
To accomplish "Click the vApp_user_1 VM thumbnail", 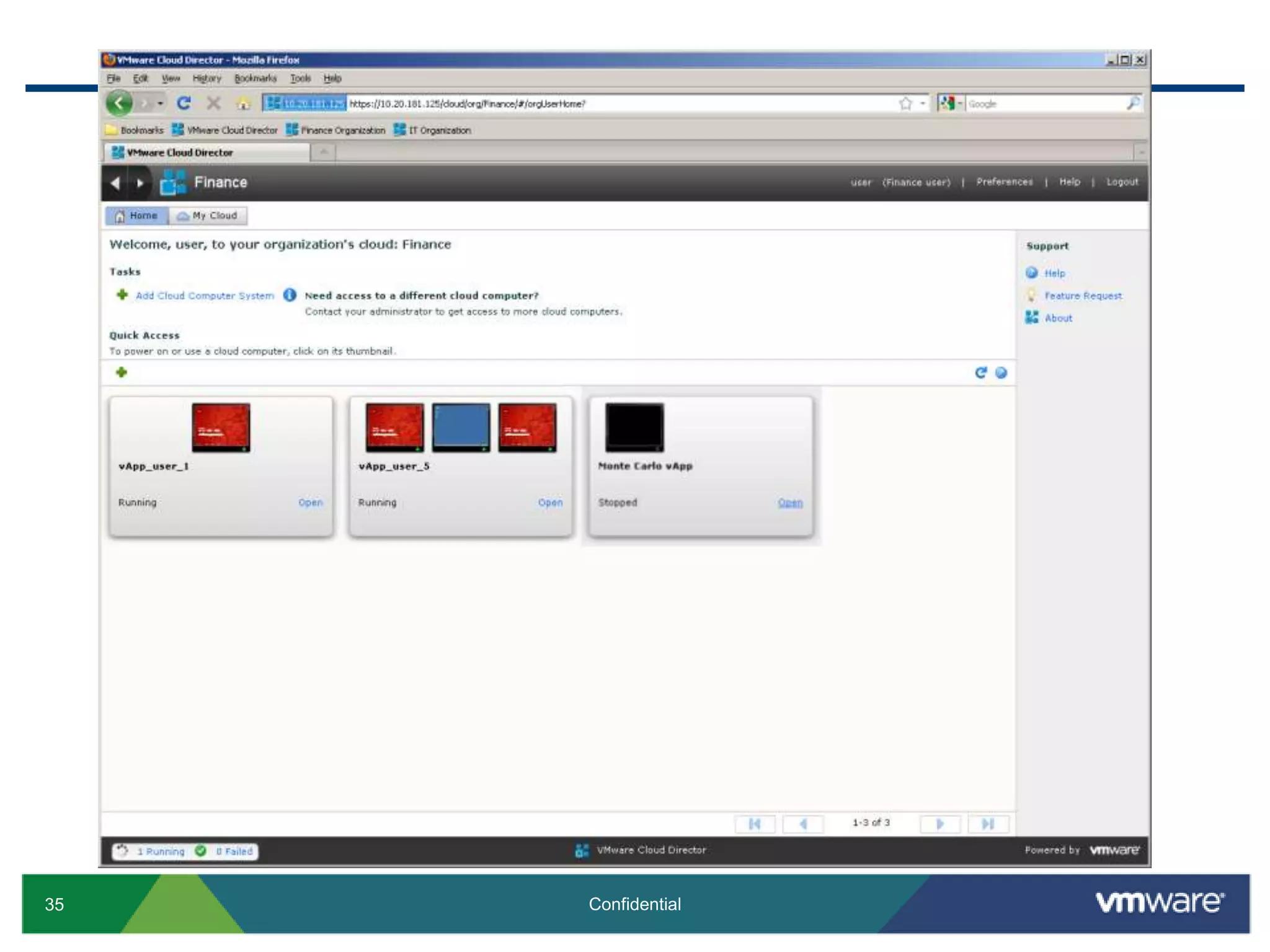I will 221,428.
